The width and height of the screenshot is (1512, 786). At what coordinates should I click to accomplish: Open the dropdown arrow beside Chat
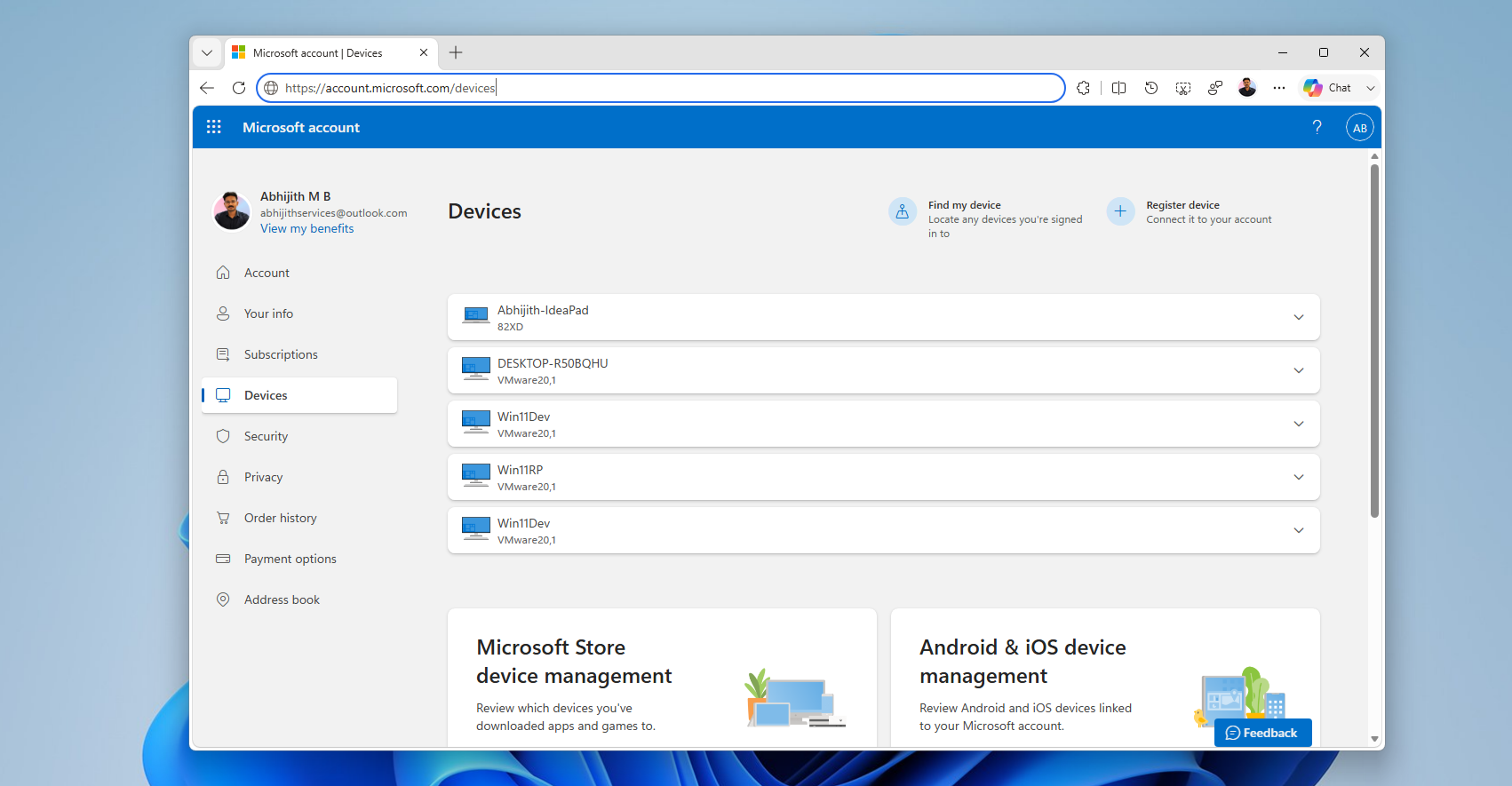click(1370, 88)
